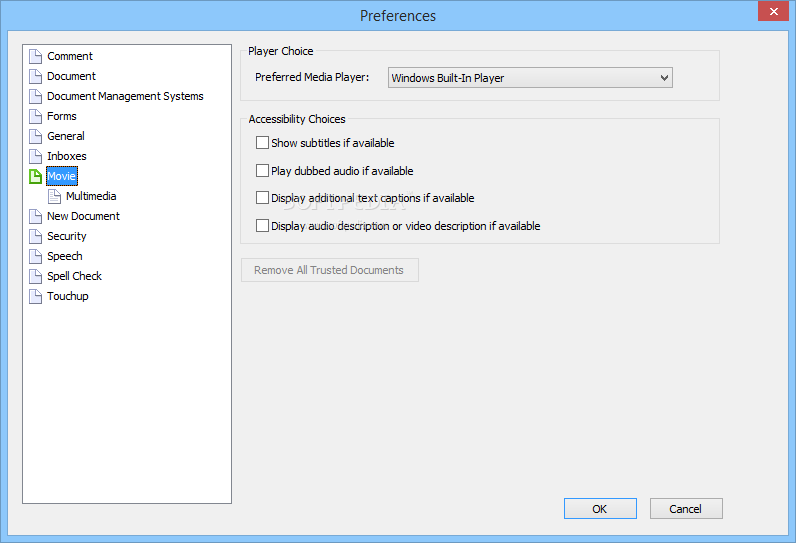This screenshot has height=543, width=796.
Task: Check Play dubbed audio if available
Action: tap(262, 171)
